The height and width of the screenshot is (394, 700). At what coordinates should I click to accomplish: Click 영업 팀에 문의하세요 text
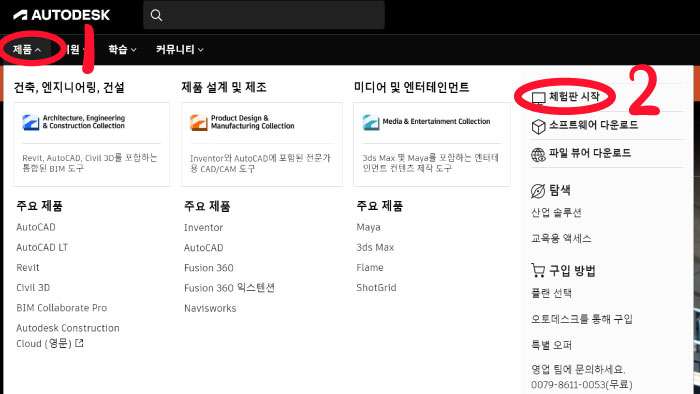click(578, 369)
